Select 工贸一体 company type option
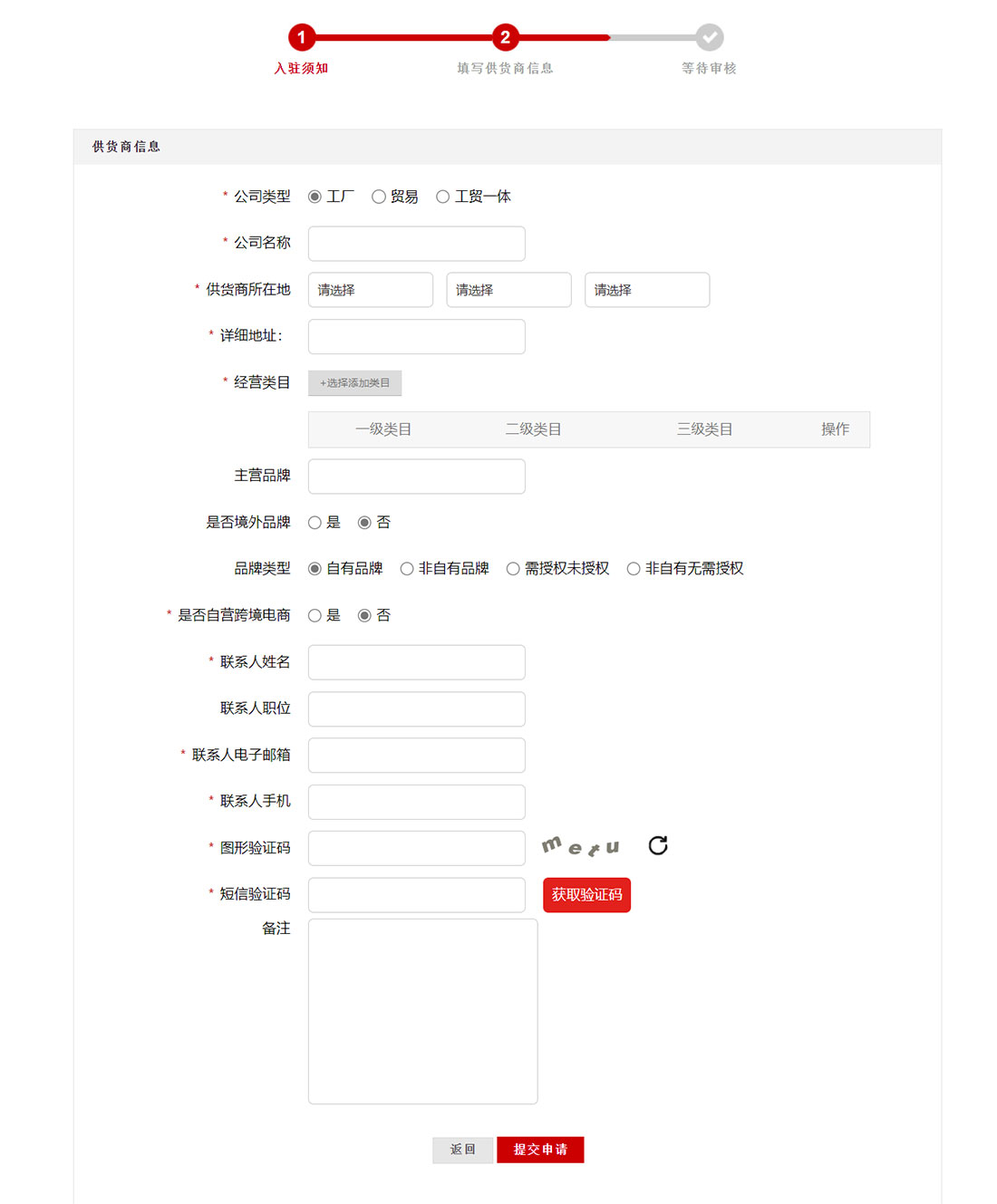 point(443,197)
